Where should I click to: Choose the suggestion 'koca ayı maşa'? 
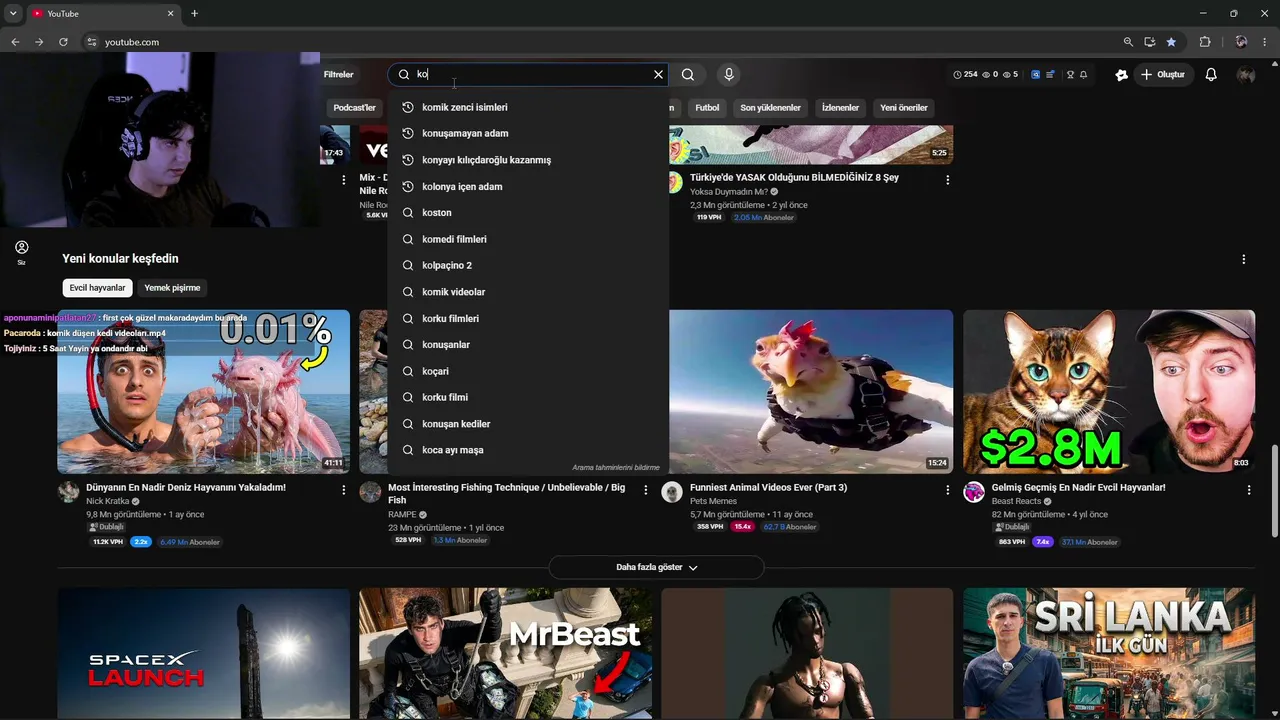tap(528, 450)
